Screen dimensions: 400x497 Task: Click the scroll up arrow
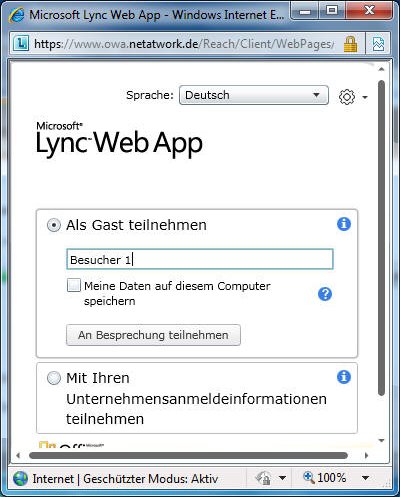point(382,69)
